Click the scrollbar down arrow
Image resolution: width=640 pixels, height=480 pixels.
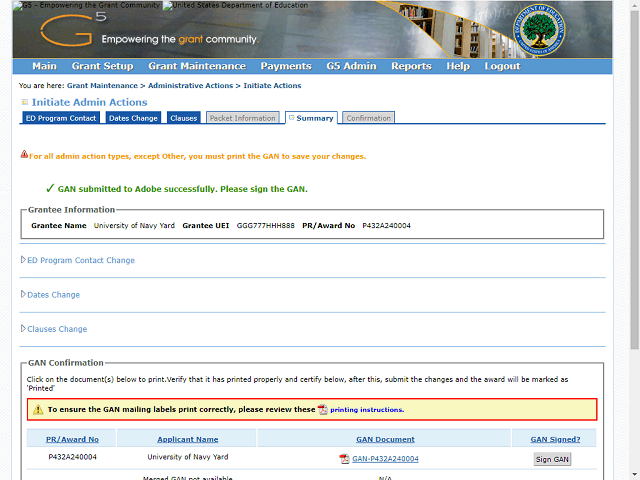635,476
